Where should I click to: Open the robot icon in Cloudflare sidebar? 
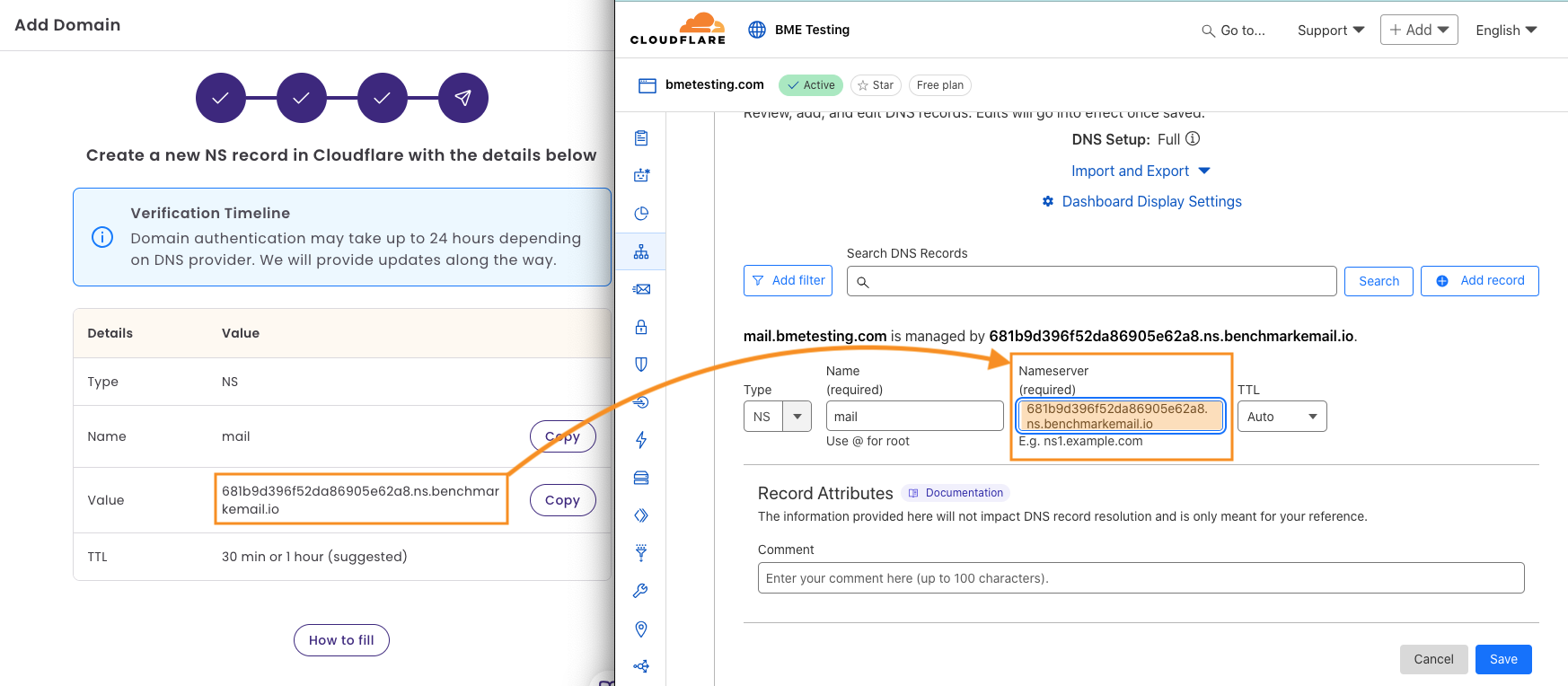[x=641, y=176]
